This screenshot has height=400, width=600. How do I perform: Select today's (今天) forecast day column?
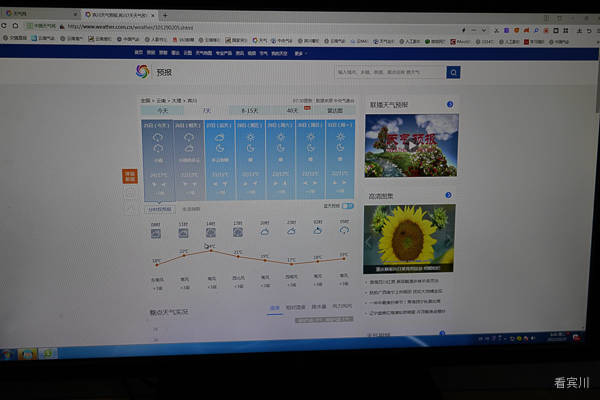158,160
